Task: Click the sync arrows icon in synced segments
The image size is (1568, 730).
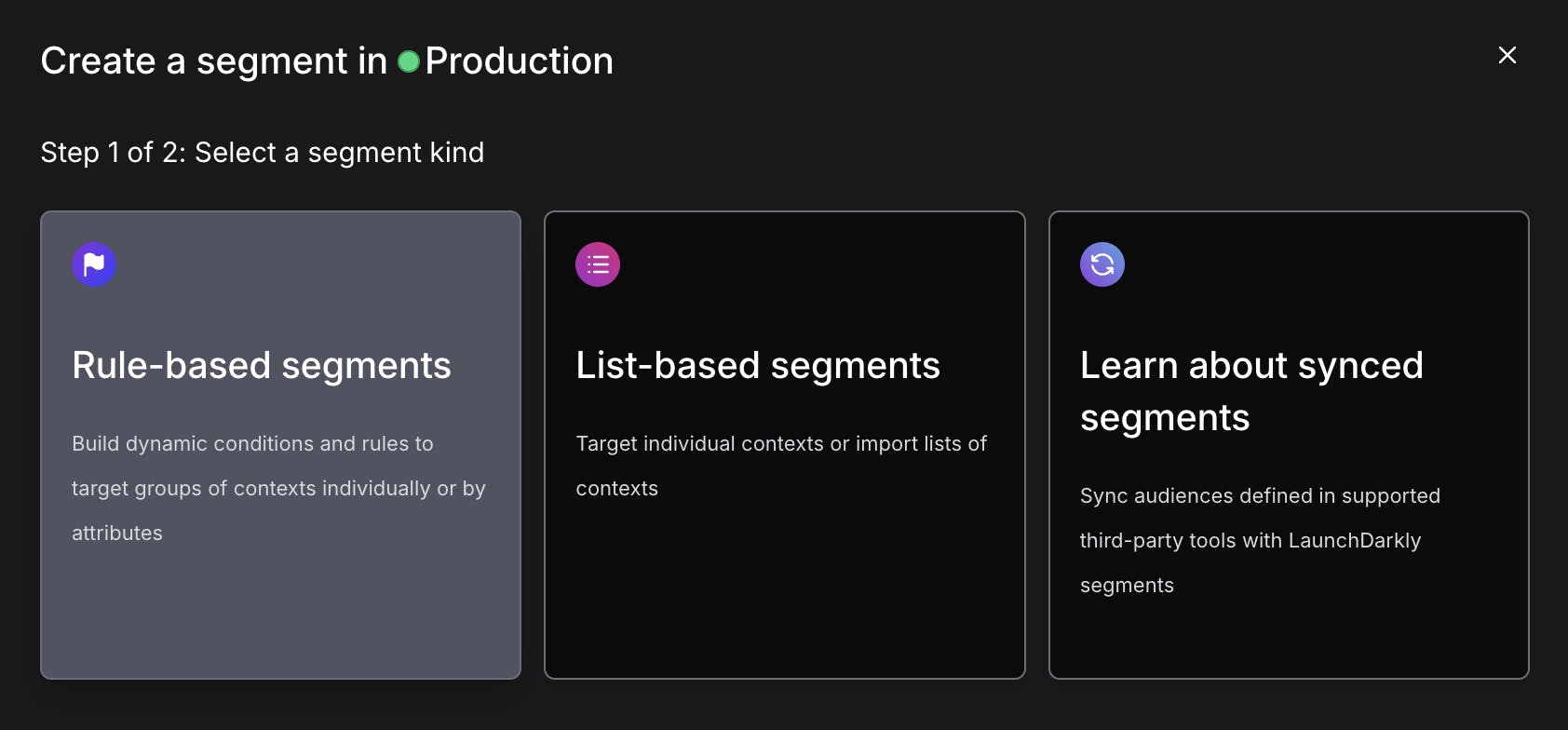Action: [1102, 264]
